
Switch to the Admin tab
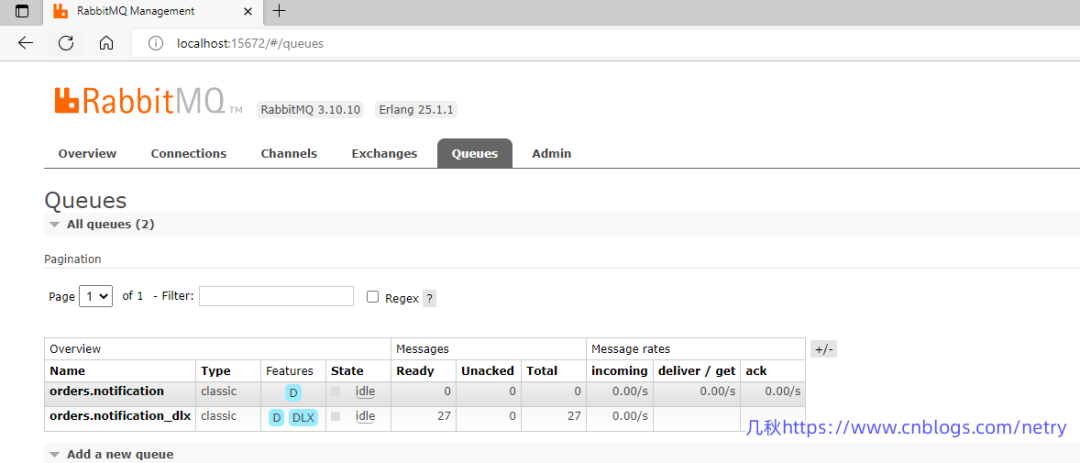552,154
